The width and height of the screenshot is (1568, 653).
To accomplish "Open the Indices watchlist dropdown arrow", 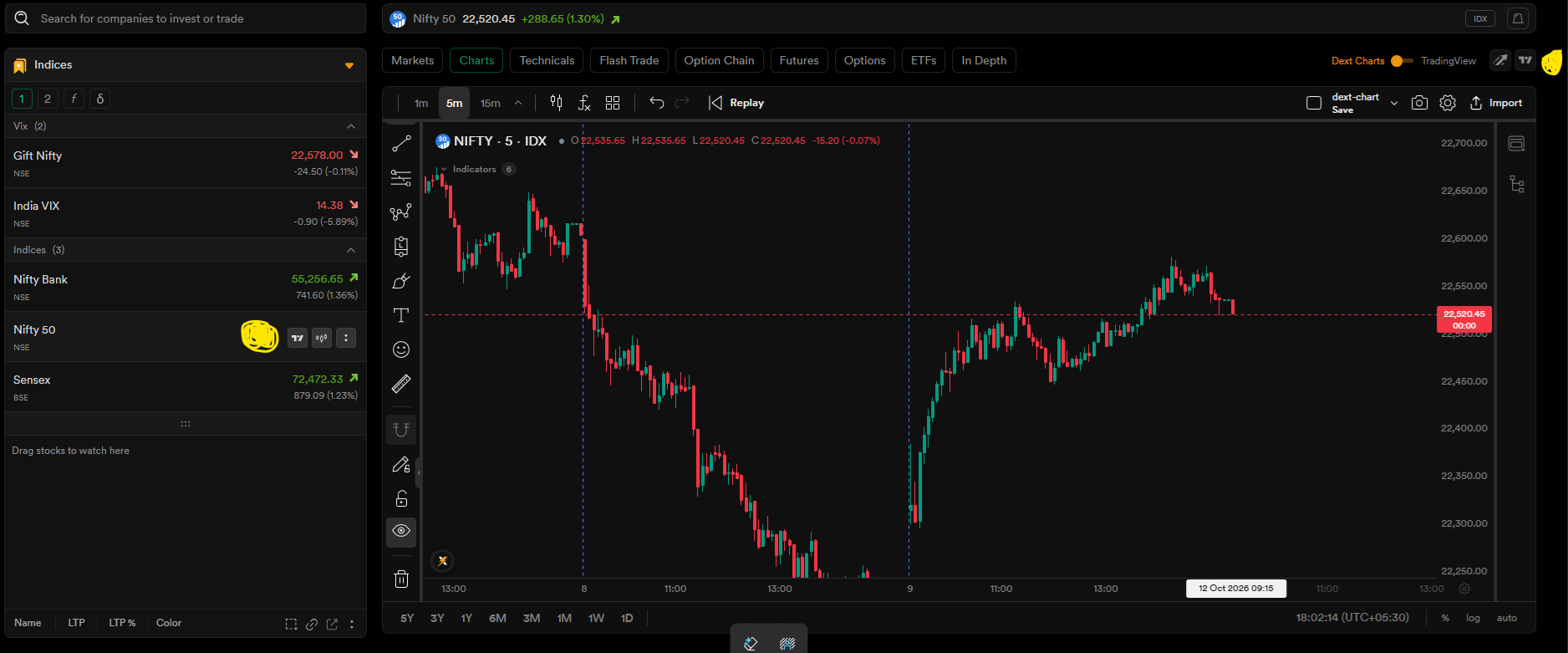I will pyautogui.click(x=349, y=65).
